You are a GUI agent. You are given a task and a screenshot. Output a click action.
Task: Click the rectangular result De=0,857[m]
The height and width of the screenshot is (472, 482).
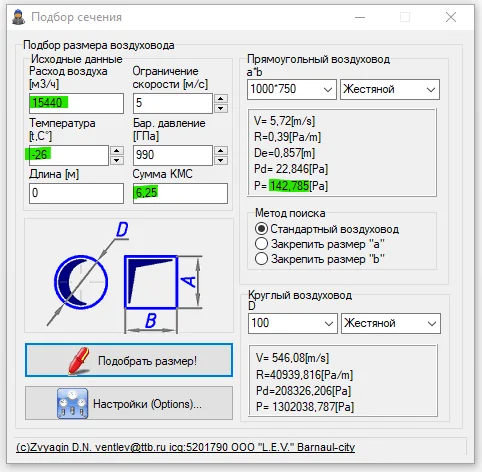click(284, 153)
